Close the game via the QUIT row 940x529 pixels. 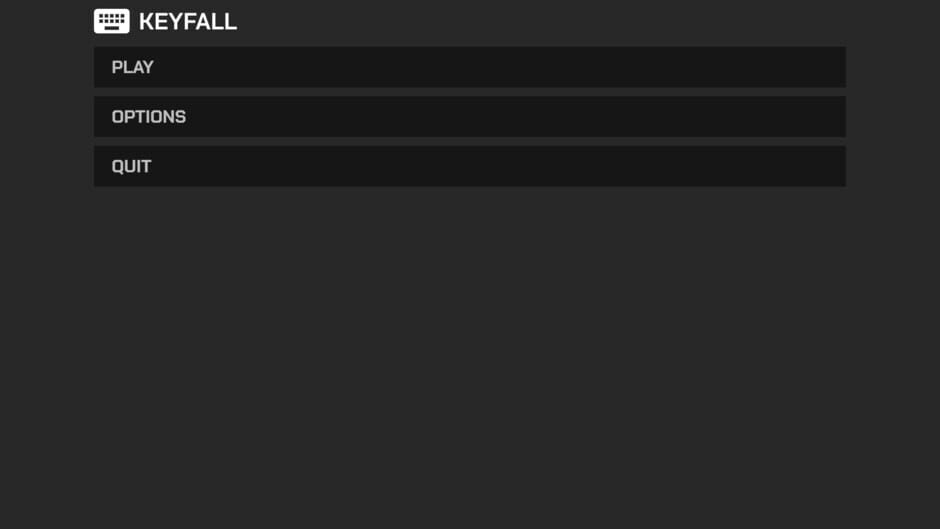tap(469, 166)
